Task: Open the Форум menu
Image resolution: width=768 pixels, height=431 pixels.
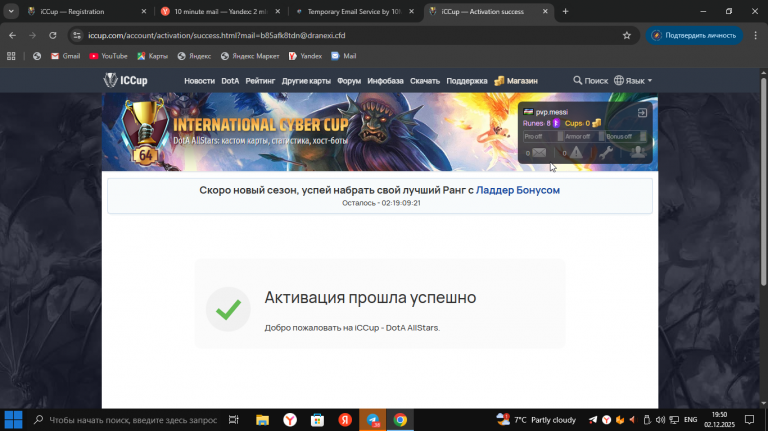Action: pos(349,81)
